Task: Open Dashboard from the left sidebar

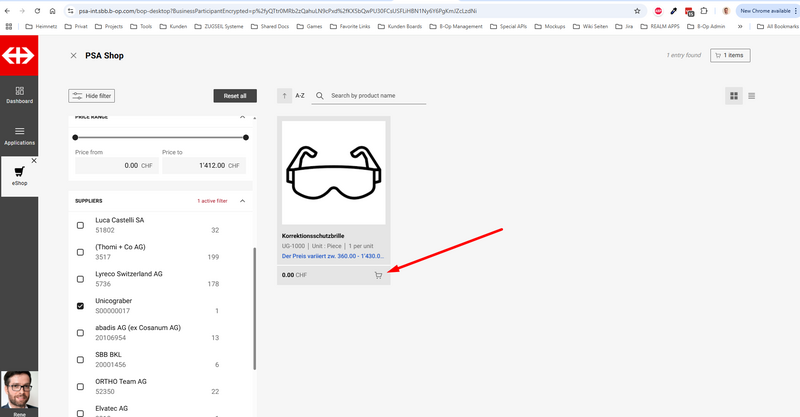Action: [x=19, y=95]
